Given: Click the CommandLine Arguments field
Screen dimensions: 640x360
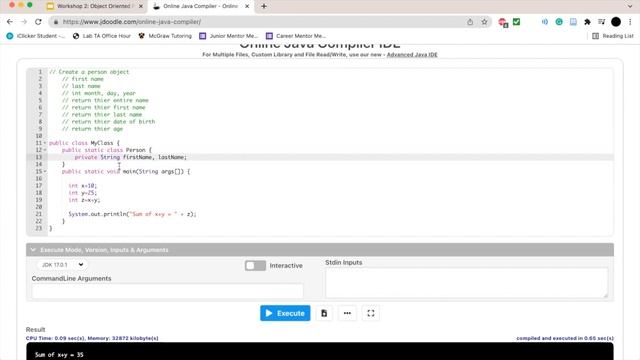Looking at the screenshot, I should (167, 291).
